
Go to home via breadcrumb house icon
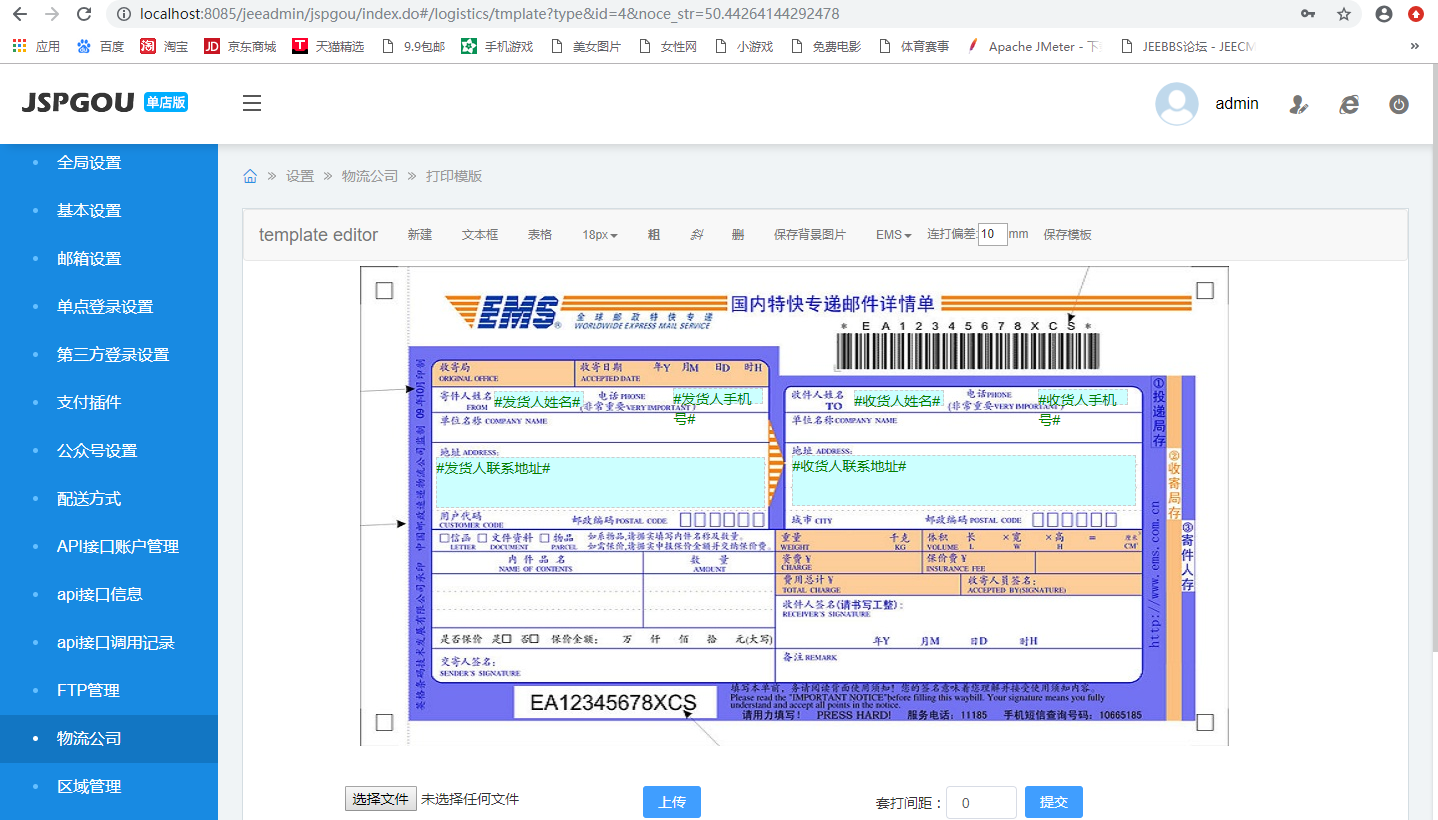coord(250,176)
